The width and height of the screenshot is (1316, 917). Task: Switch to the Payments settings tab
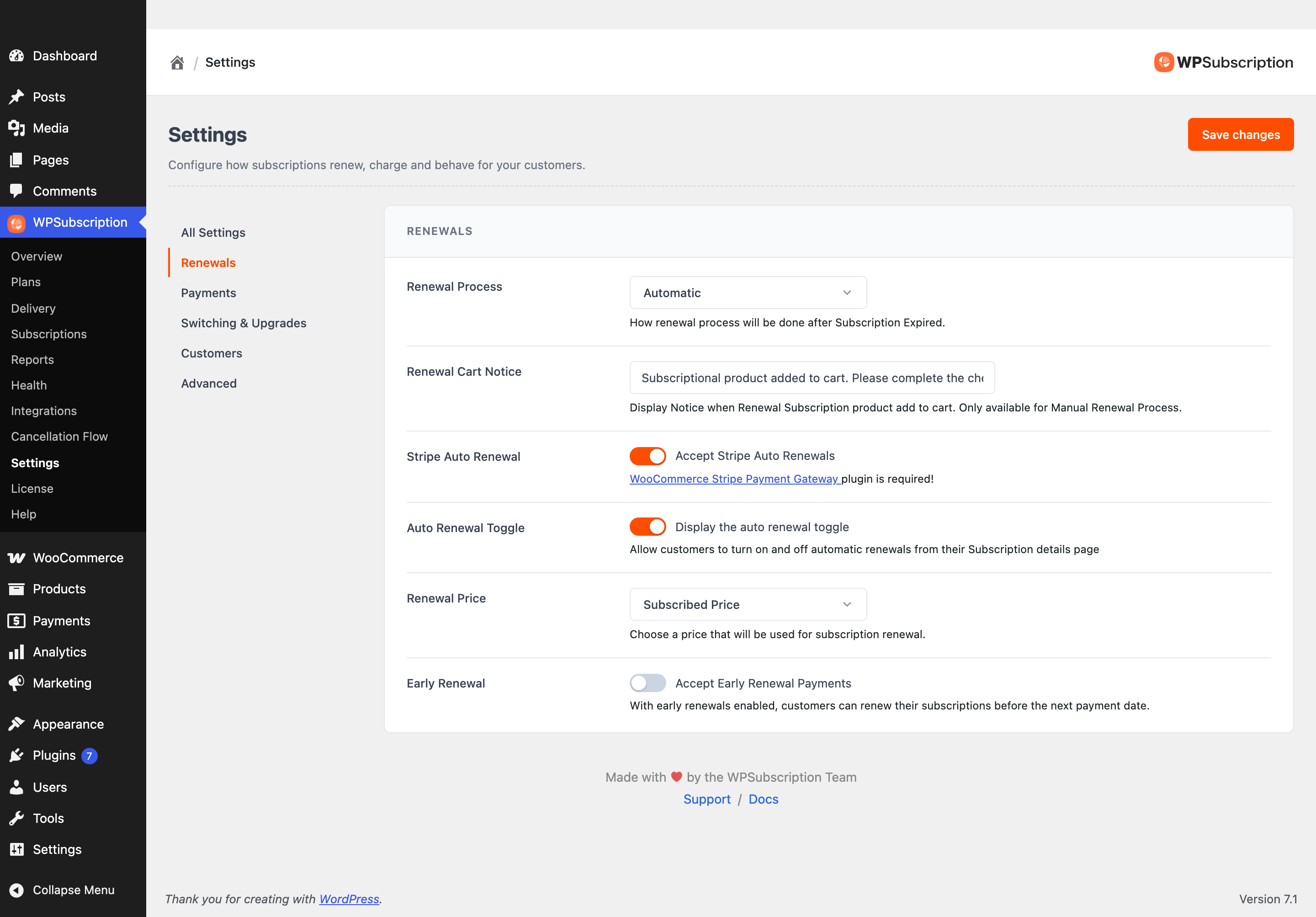pyautogui.click(x=209, y=293)
